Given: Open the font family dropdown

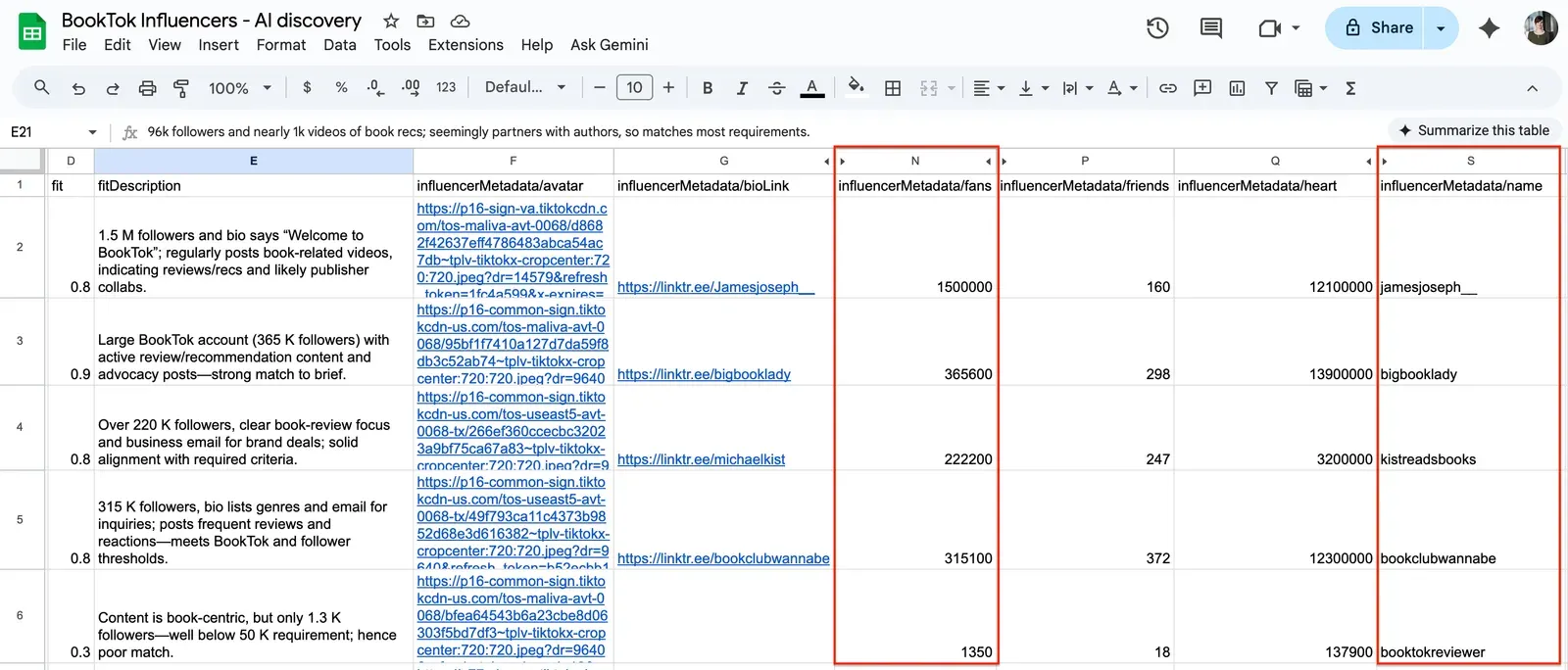Looking at the screenshot, I should tap(525, 87).
